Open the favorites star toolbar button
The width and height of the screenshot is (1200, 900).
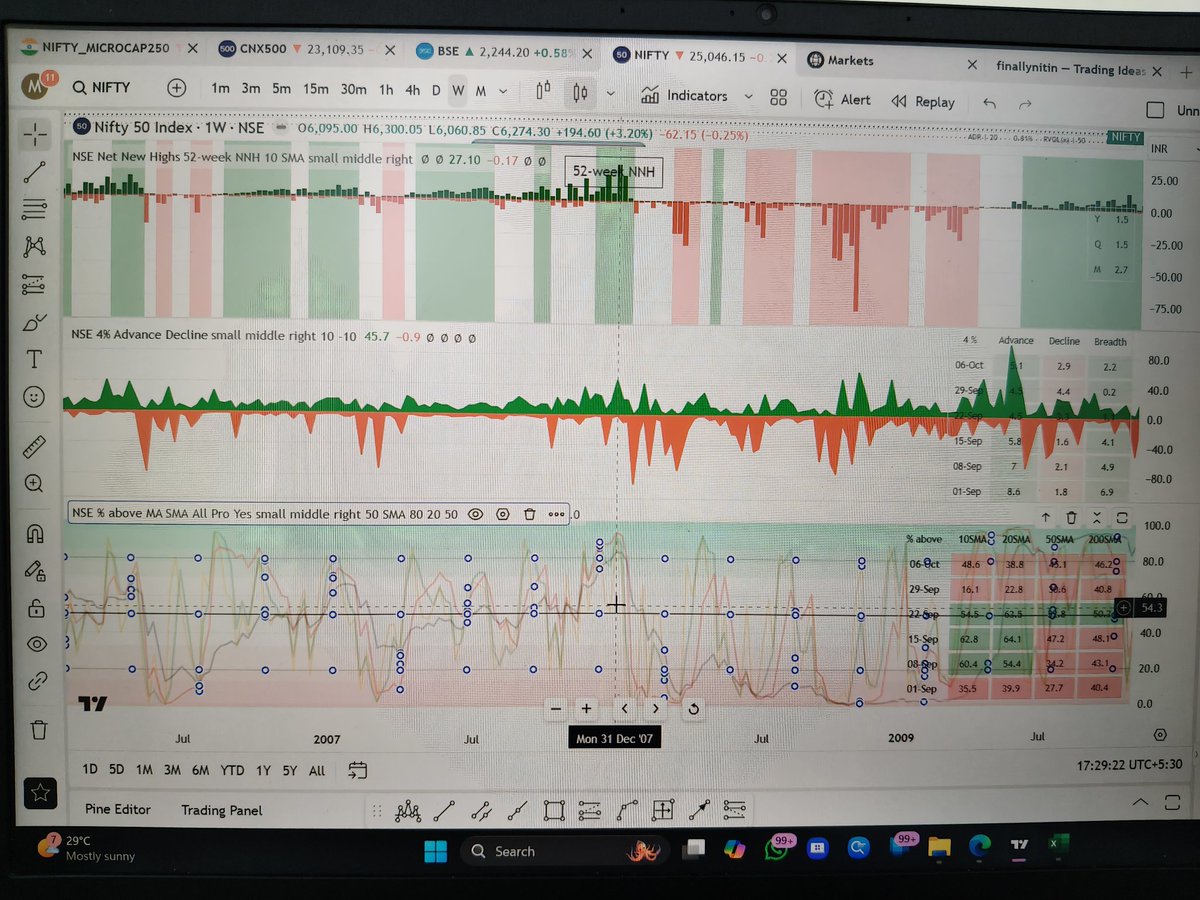click(x=40, y=794)
